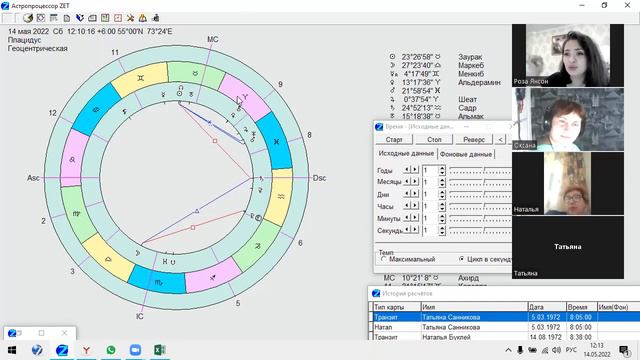Click the globe icon in the ZET toolbar
This screenshot has height=360, width=640.
[x=28, y=18]
